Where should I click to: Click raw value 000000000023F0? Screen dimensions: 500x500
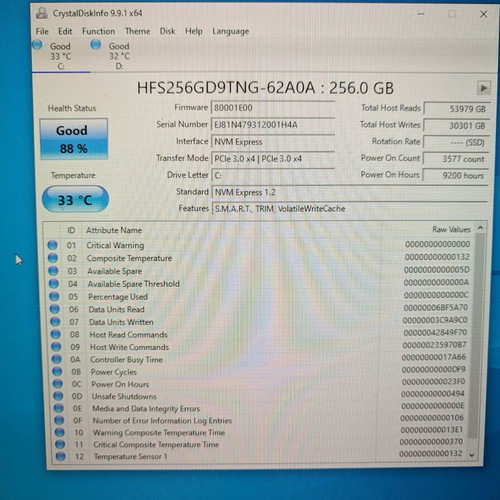point(433,381)
